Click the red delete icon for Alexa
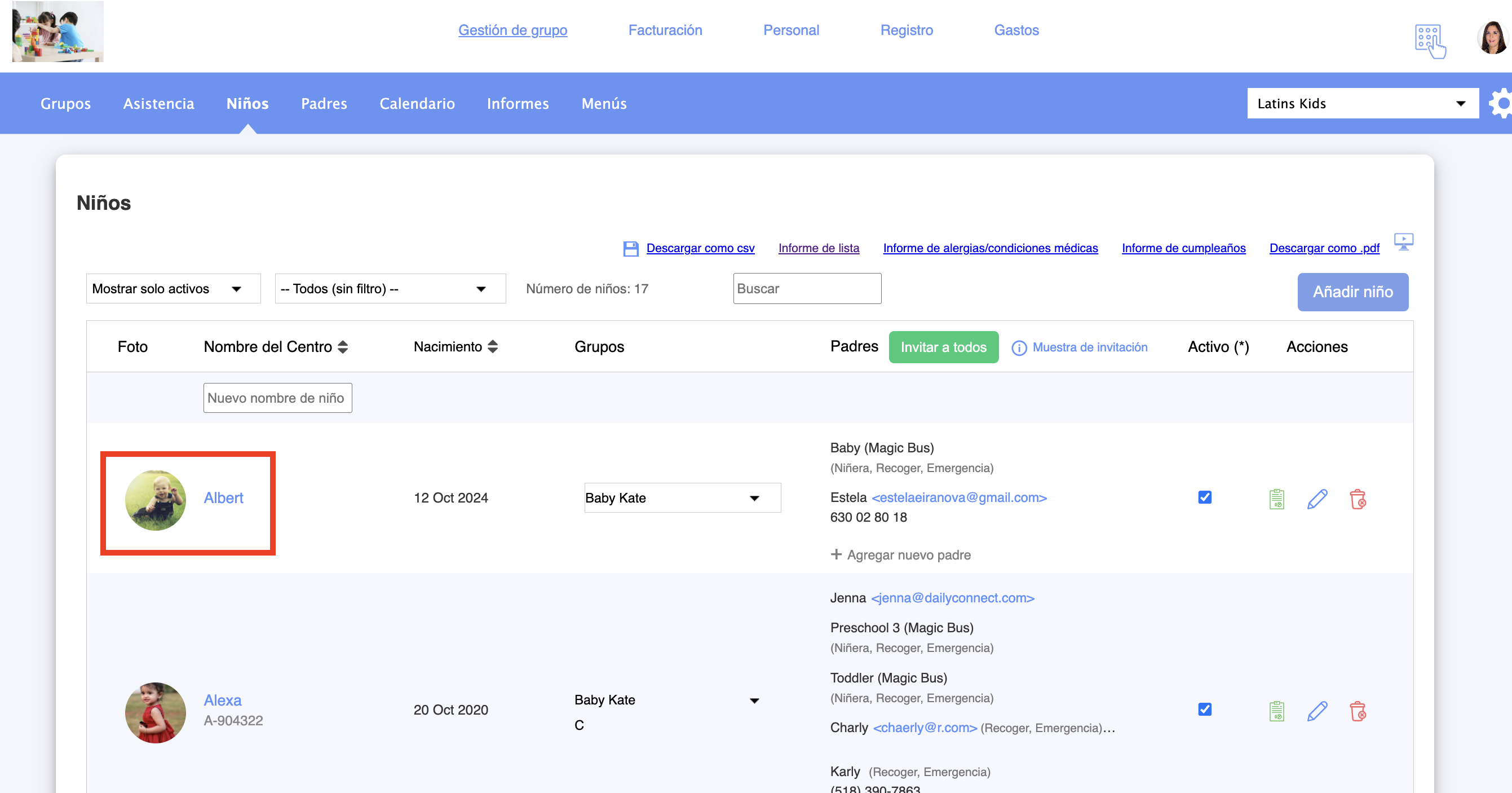The height and width of the screenshot is (793, 1512). coord(1357,711)
